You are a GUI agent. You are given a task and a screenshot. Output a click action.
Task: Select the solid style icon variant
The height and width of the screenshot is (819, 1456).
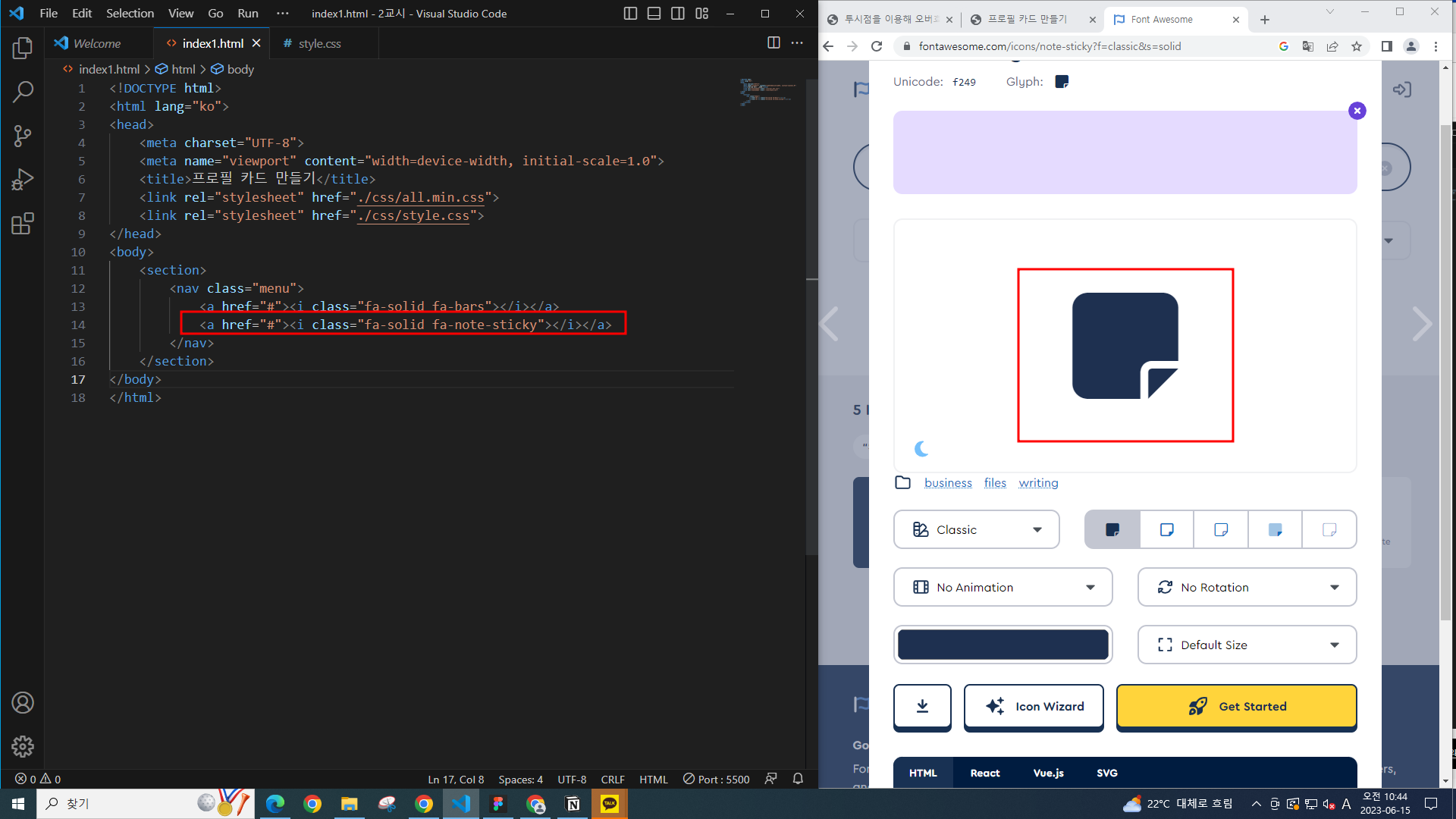1112,530
